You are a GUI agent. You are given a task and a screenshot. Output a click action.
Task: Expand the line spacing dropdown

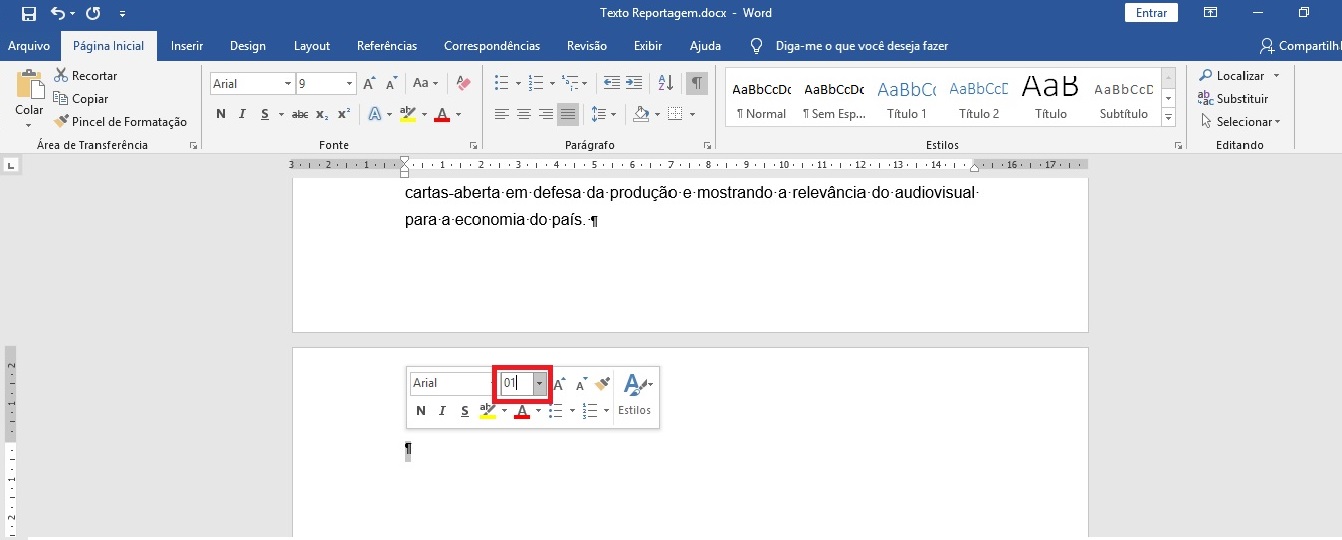coord(613,114)
